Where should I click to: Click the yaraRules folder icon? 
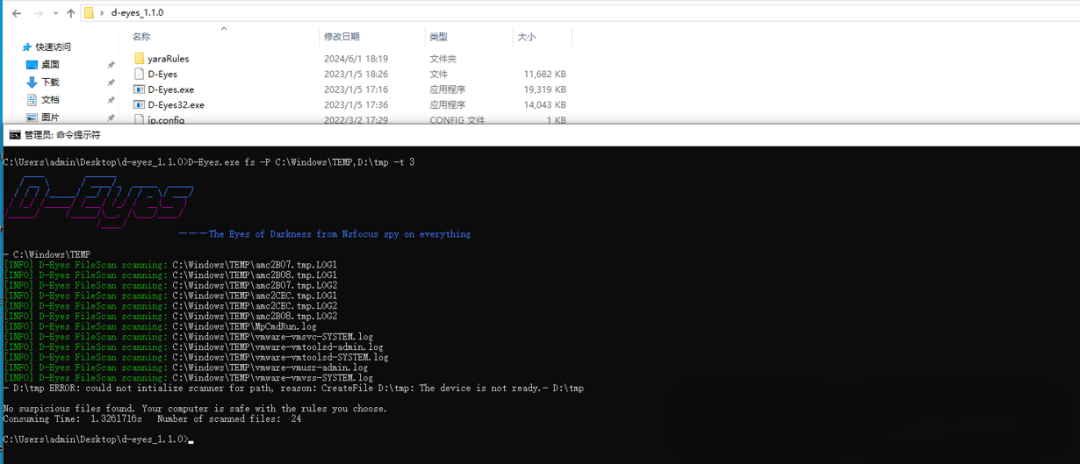pos(138,59)
